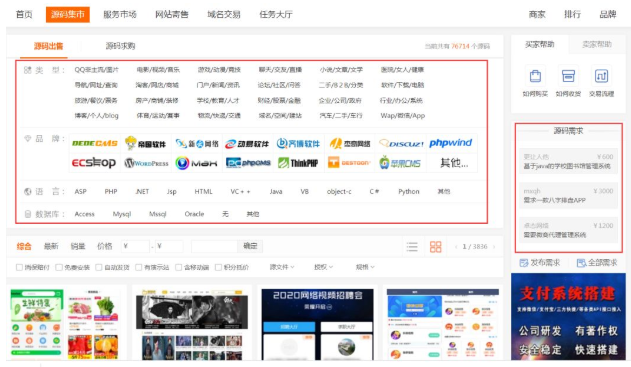The image size is (631, 367).
Task: Open the 发布需求 icon link
Action: 540,263
